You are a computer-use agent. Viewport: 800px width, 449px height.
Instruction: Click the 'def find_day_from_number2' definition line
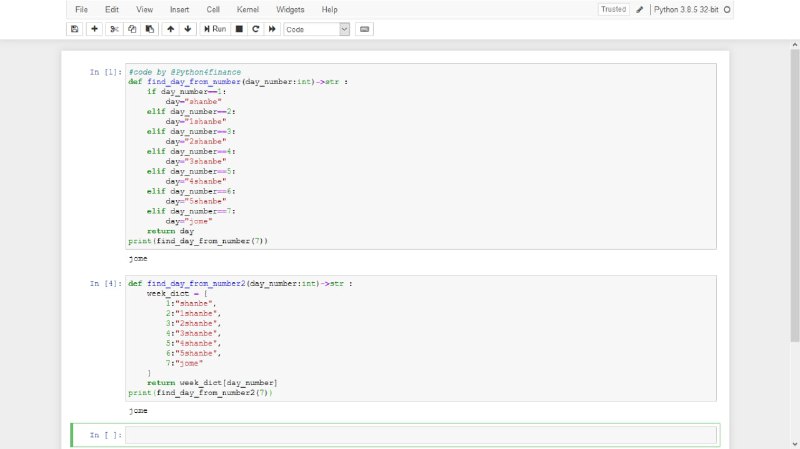(x=240, y=283)
